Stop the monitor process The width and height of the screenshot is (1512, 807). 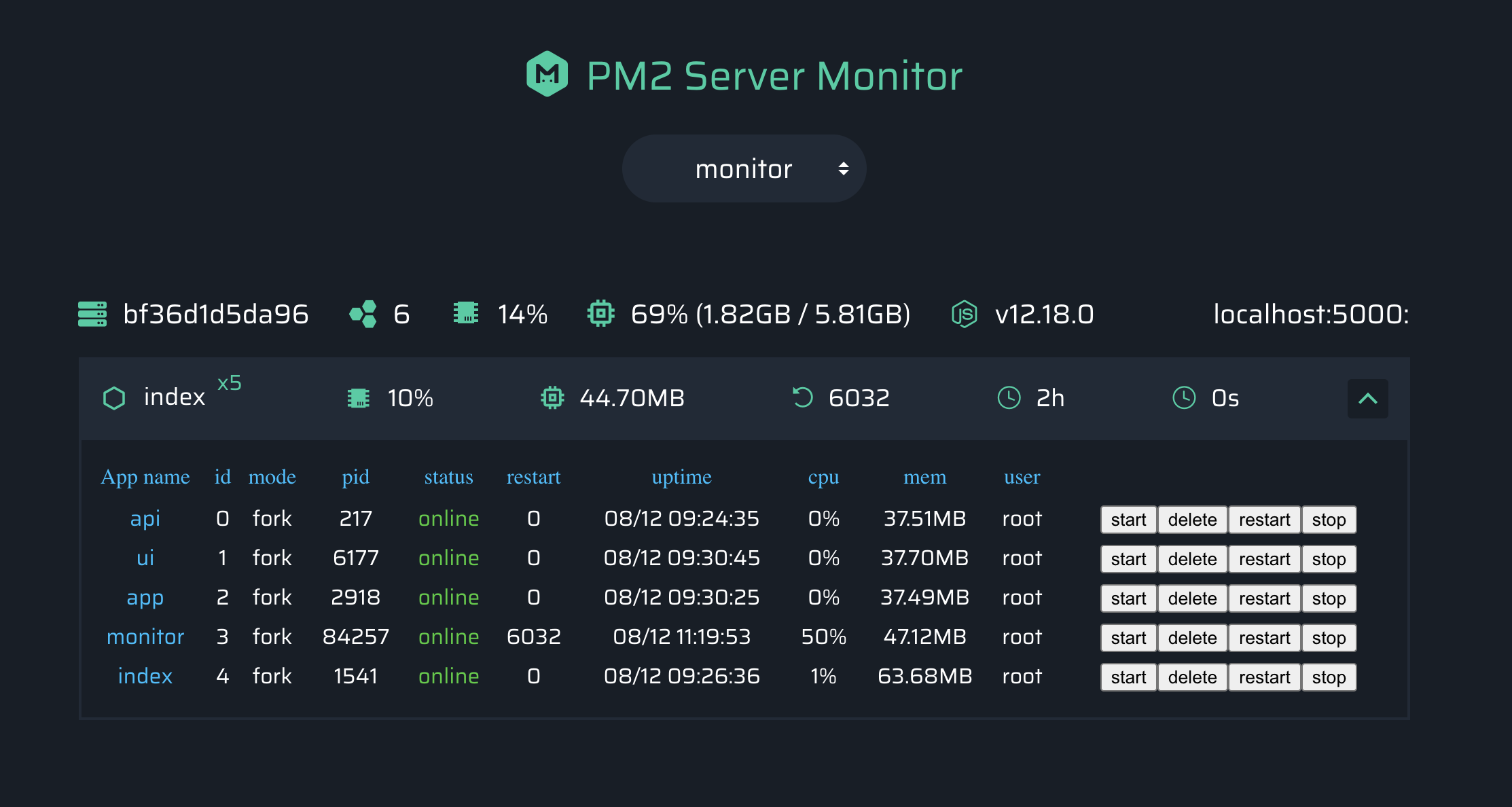[1329, 638]
